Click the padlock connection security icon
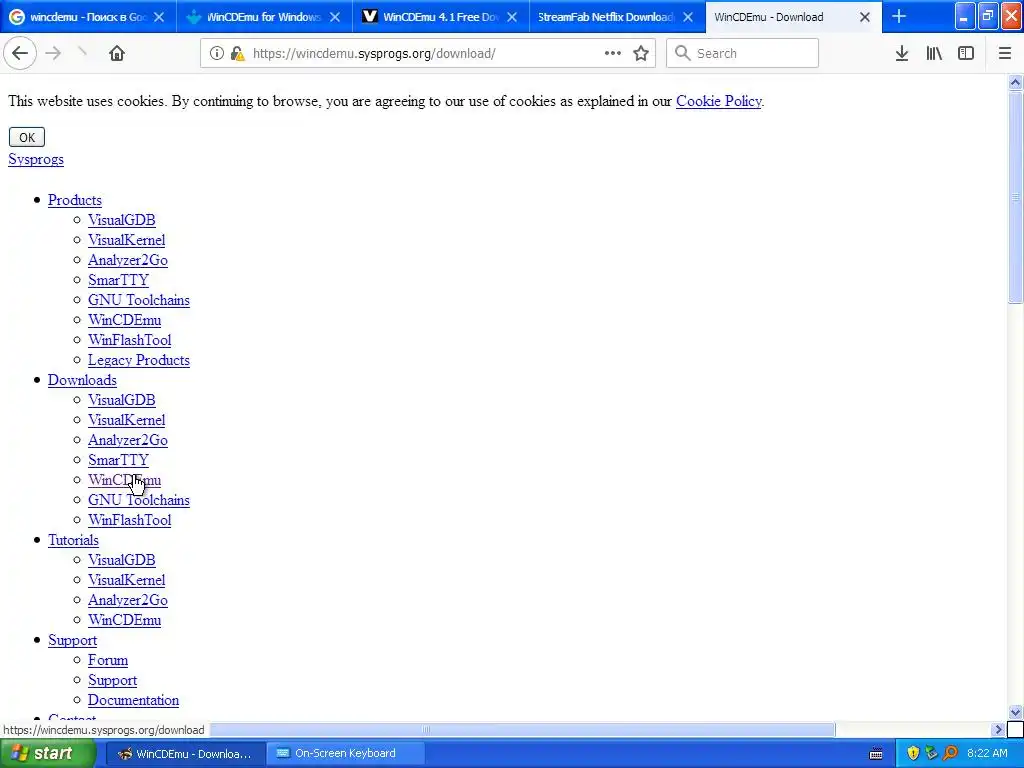The height and width of the screenshot is (768, 1024). point(237,53)
